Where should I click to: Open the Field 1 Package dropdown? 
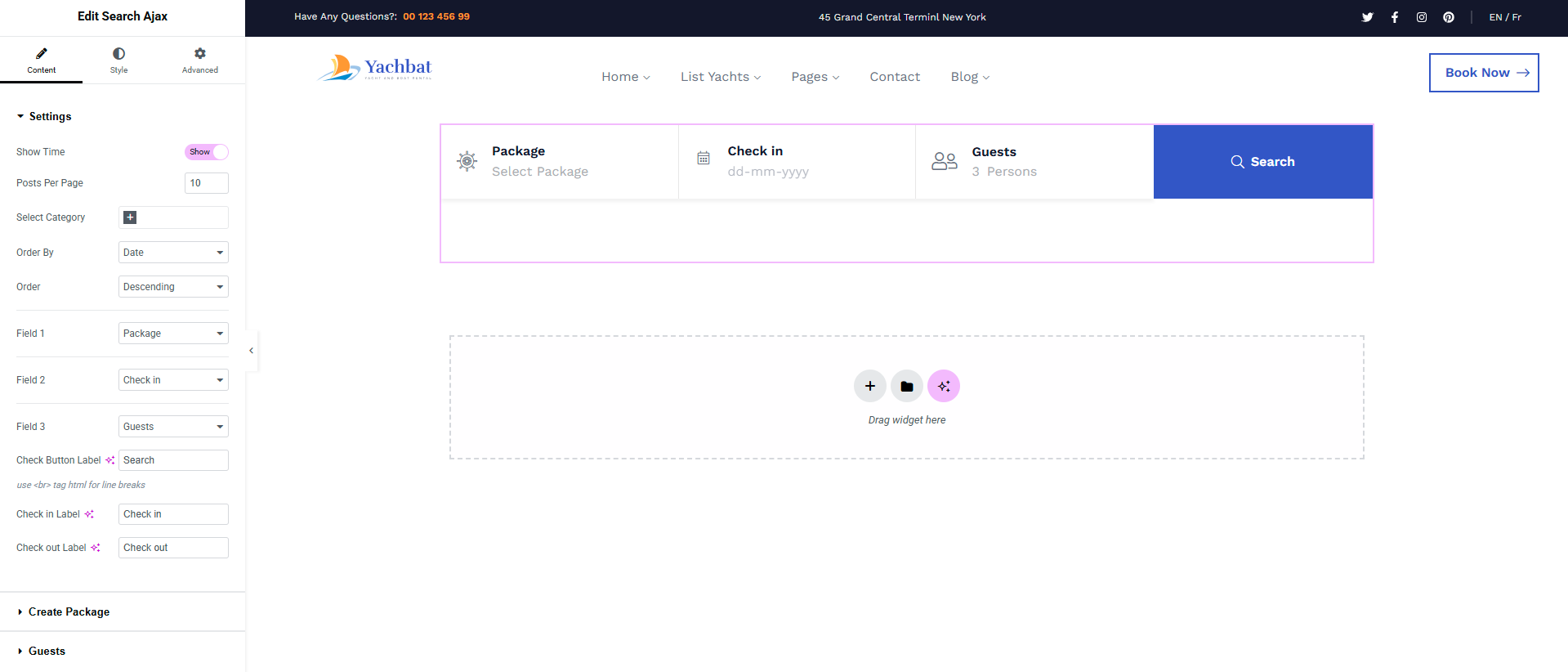(x=173, y=334)
